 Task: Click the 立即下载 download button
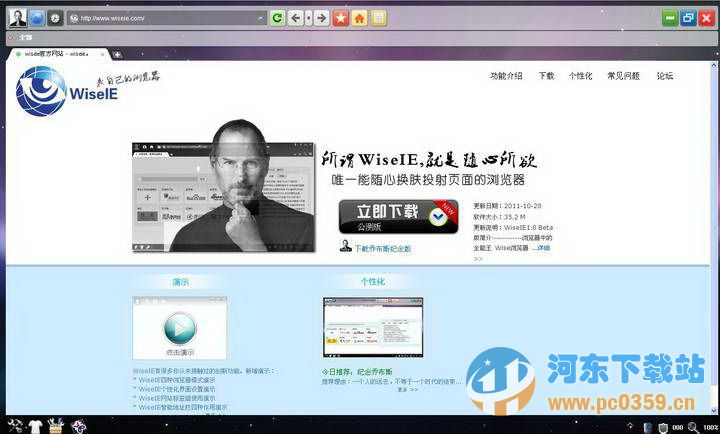pos(399,216)
